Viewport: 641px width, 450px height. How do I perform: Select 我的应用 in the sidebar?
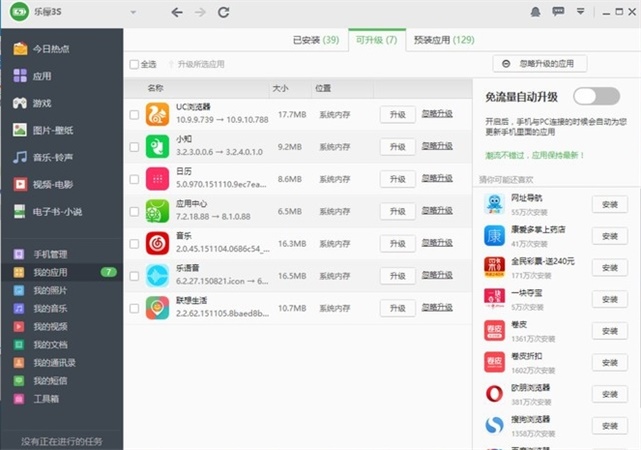coord(61,272)
